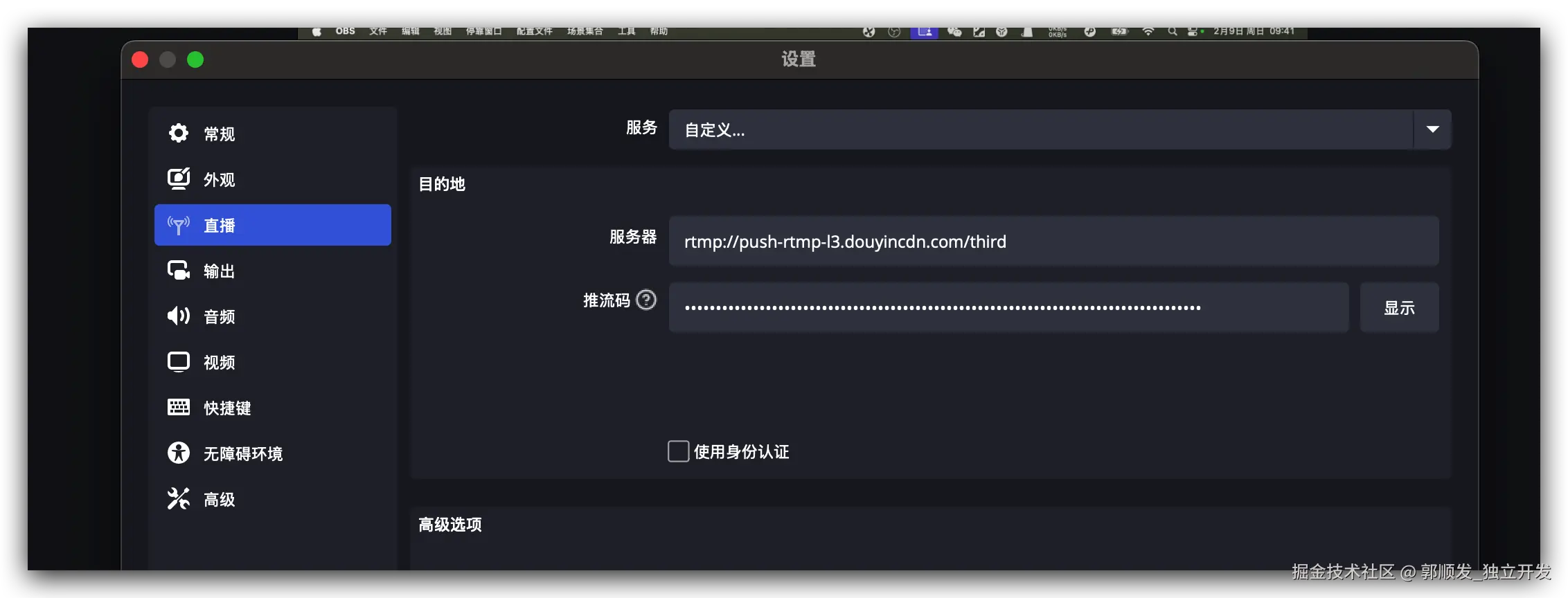Switch to the 视频 settings tab label
The image size is (1568, 598).
pos(219,362)
